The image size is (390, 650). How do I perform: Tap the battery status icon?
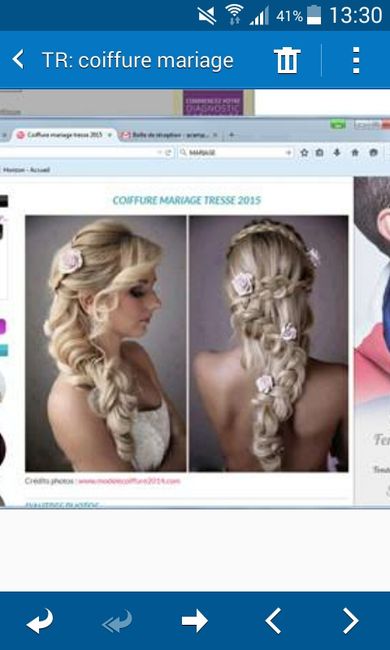point(314,15)
